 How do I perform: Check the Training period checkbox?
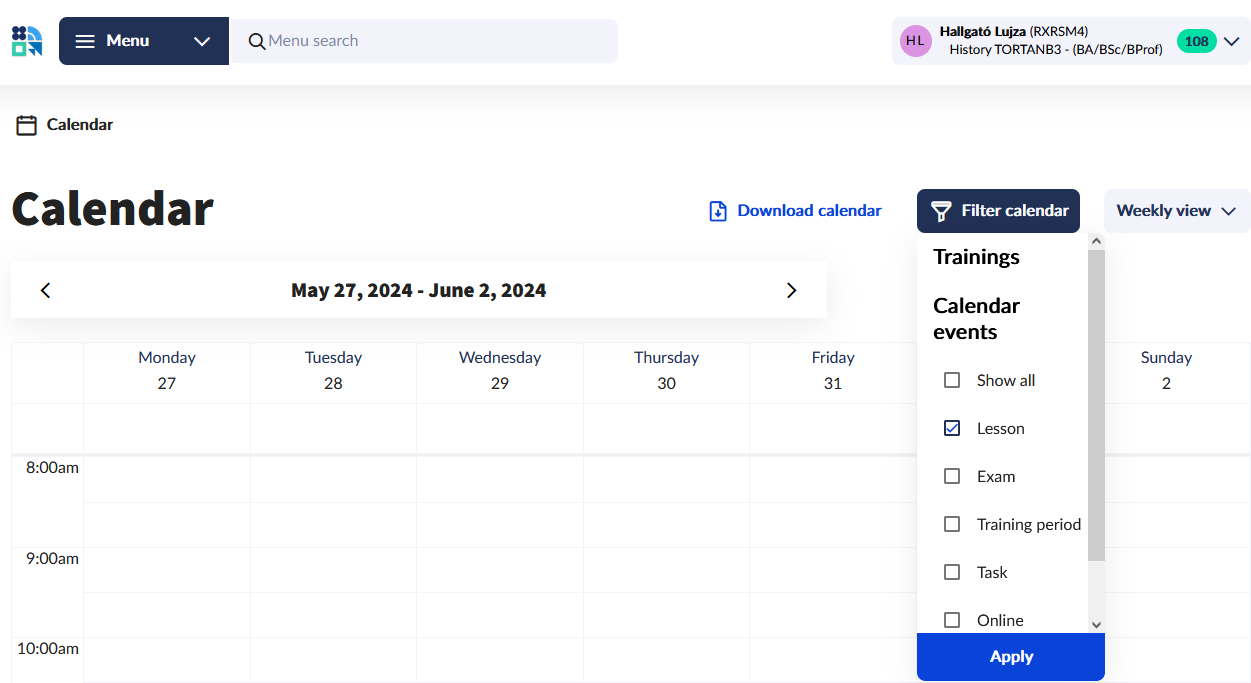click(952, 524)
